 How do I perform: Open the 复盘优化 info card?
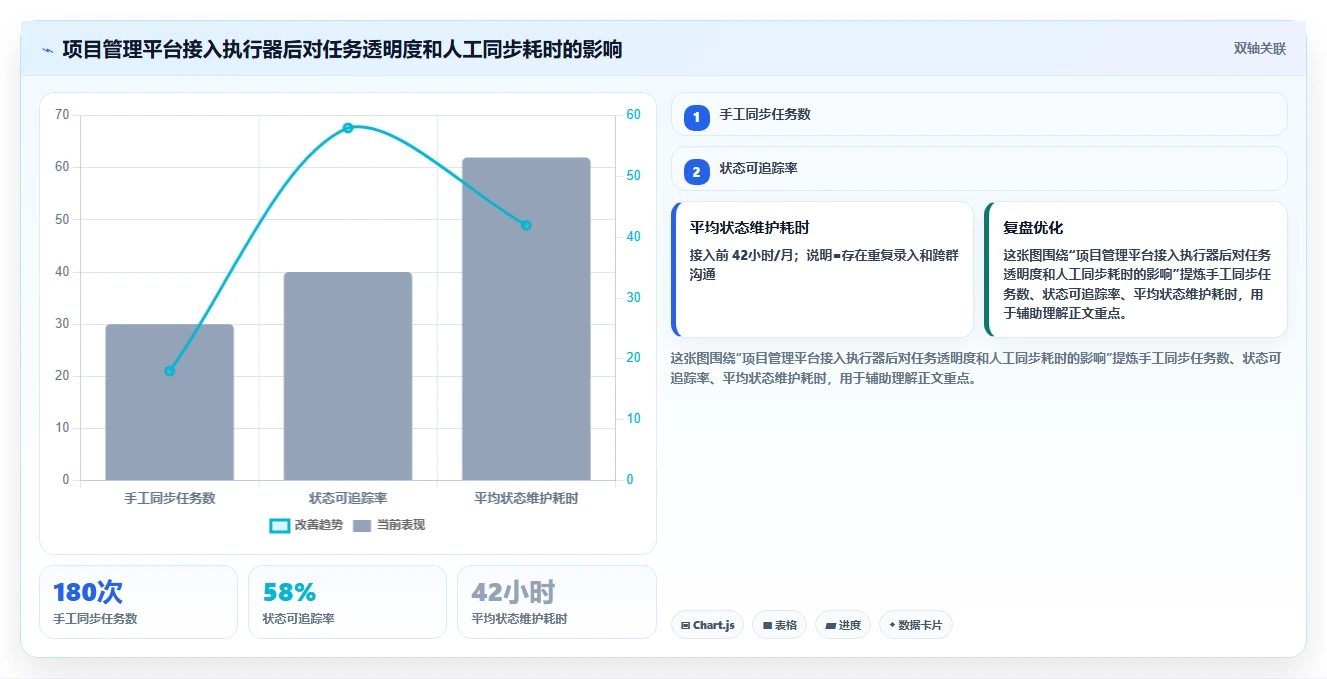(x=1135, y=269)
